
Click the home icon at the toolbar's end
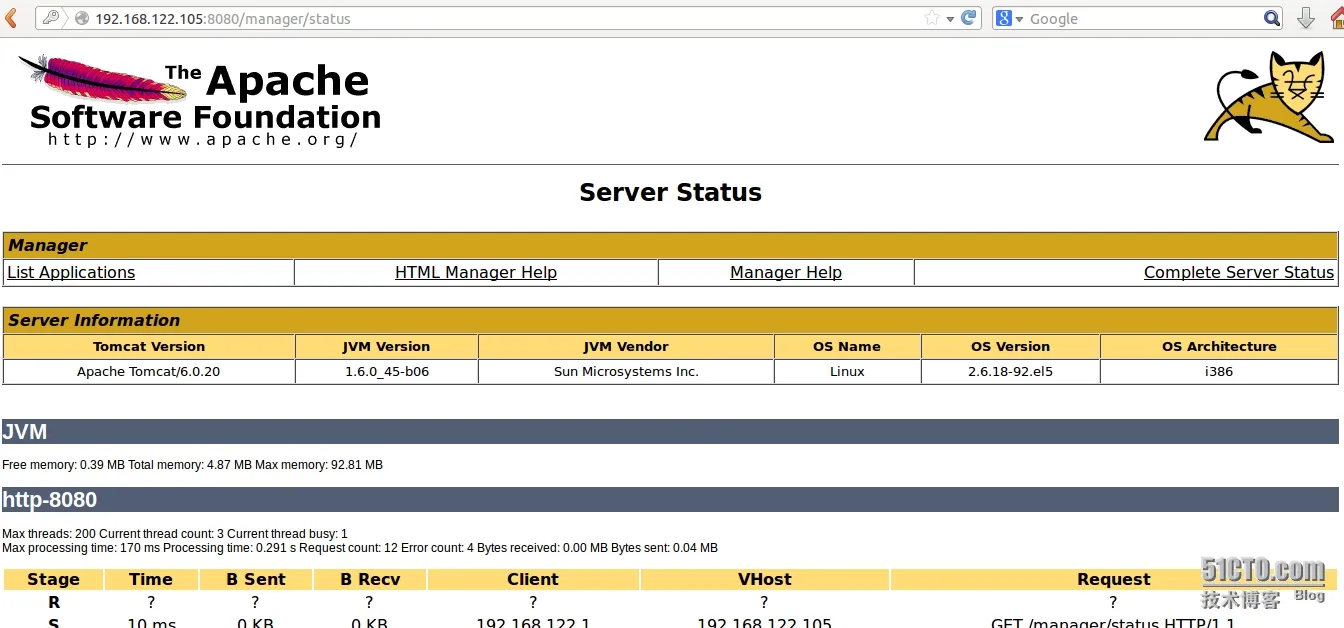click(x=1336, y=18)
